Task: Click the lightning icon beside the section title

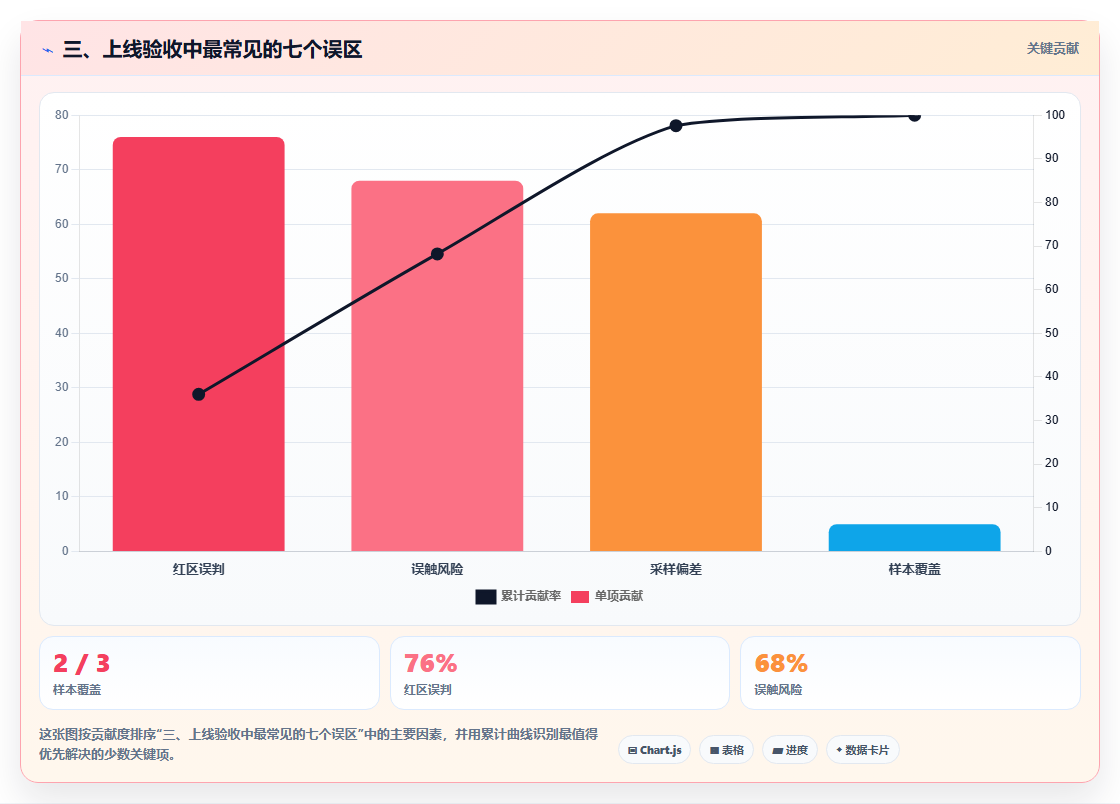Action: tap(48, 50)
